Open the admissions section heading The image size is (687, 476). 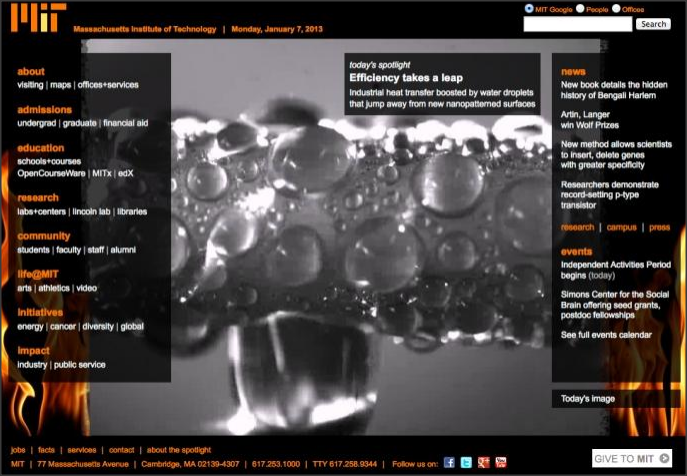click(x=44, y=110)
